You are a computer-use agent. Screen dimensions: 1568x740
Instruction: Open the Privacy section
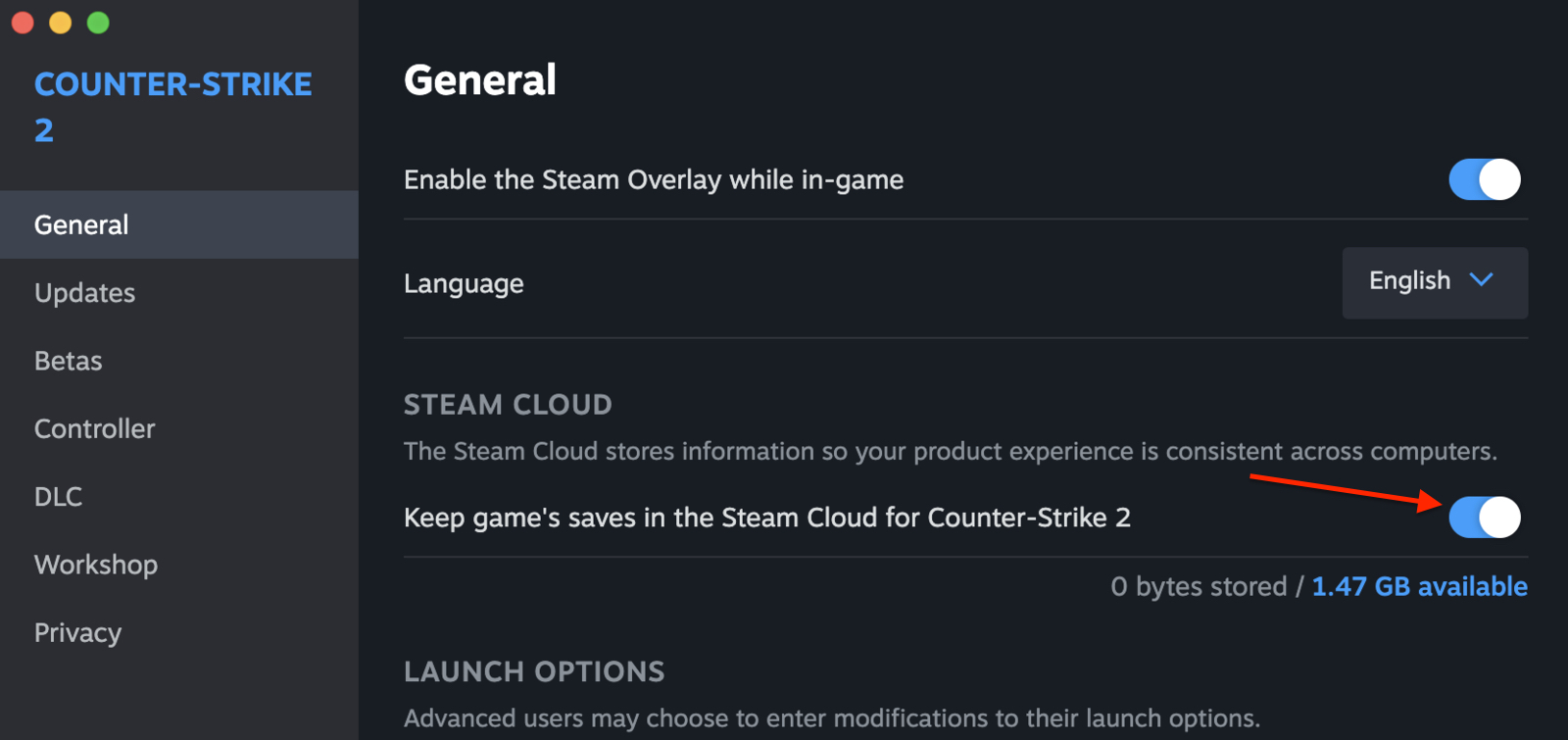pyautogui.click(x=77, y=633)
